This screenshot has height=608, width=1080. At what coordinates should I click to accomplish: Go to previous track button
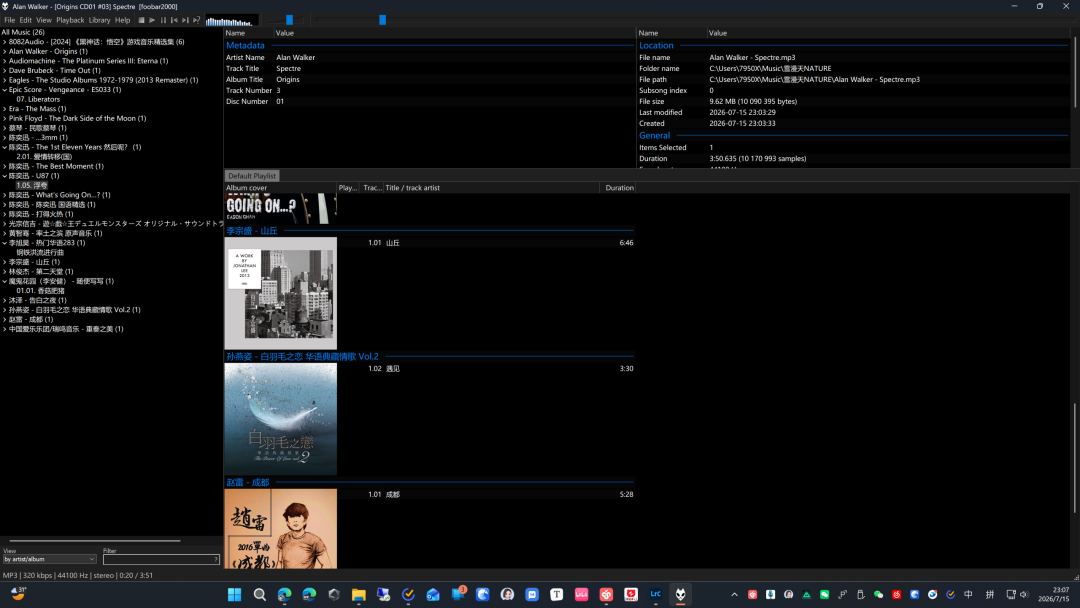[174, 20]
